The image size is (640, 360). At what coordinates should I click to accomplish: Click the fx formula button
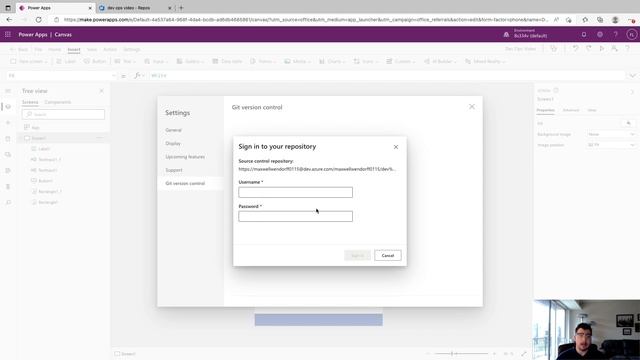139,76
